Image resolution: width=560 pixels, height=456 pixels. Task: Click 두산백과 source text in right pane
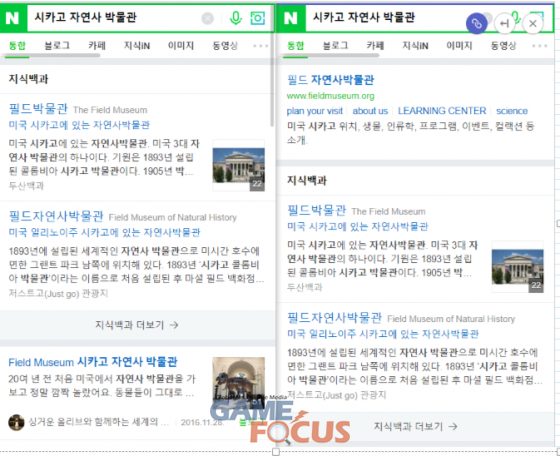tap(304, 287)
